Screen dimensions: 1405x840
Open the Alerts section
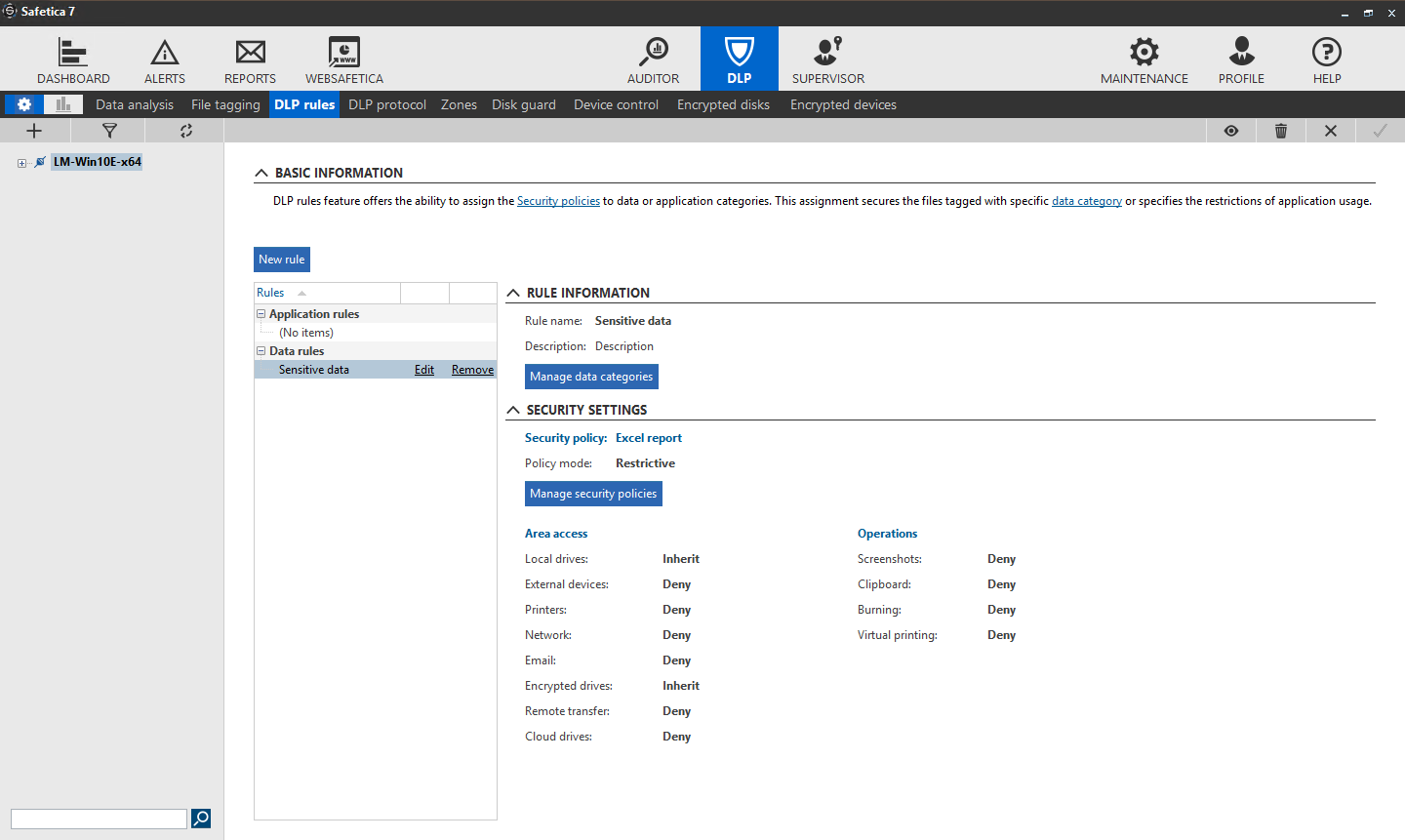point(165,60)
